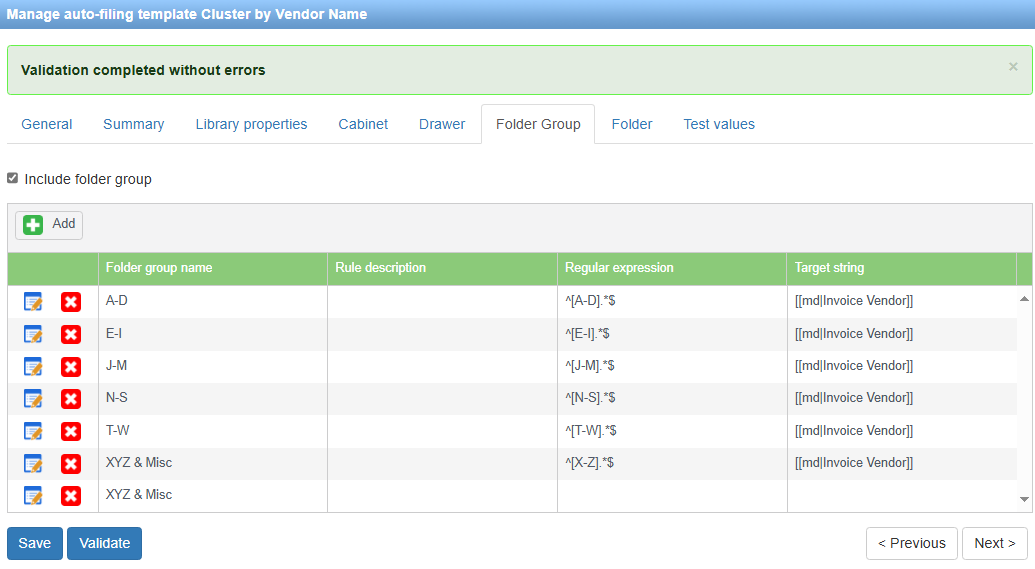1035x569 pixels.
Task: Edit the E-I folder group rule
Action: tap(33, 334)
